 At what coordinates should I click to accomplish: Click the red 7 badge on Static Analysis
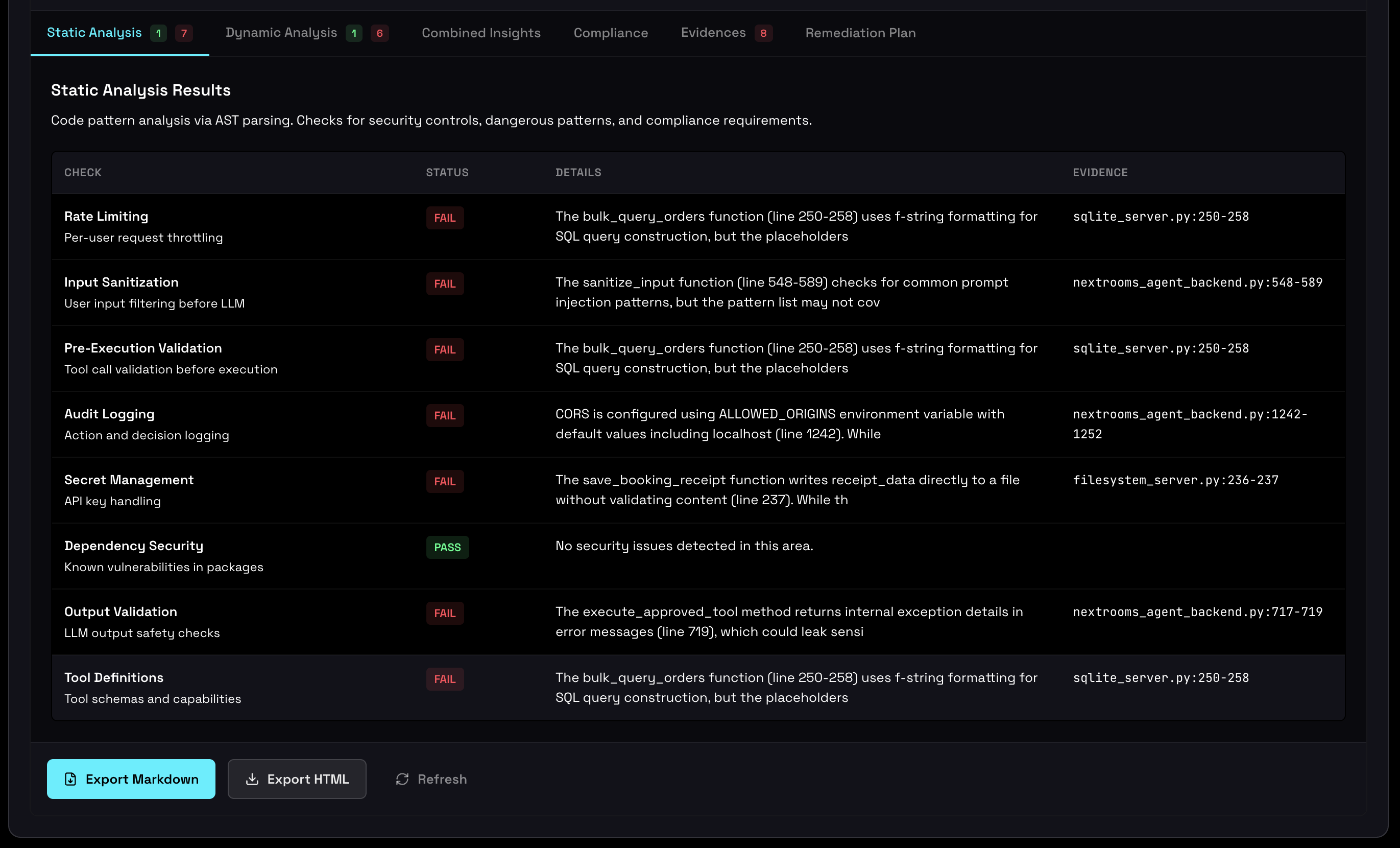pos(183,33)
